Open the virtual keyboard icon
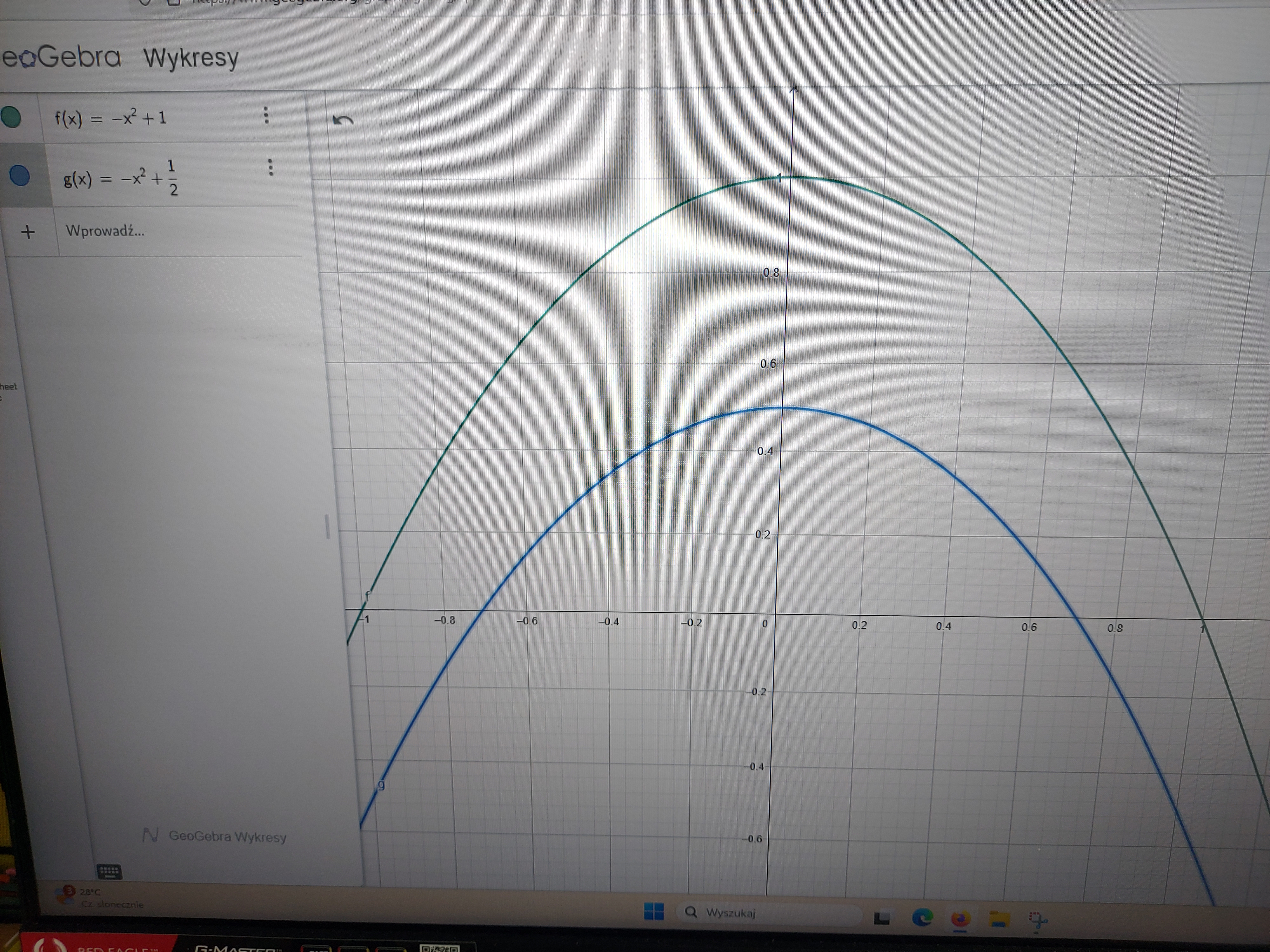 [x=109, y=872]
